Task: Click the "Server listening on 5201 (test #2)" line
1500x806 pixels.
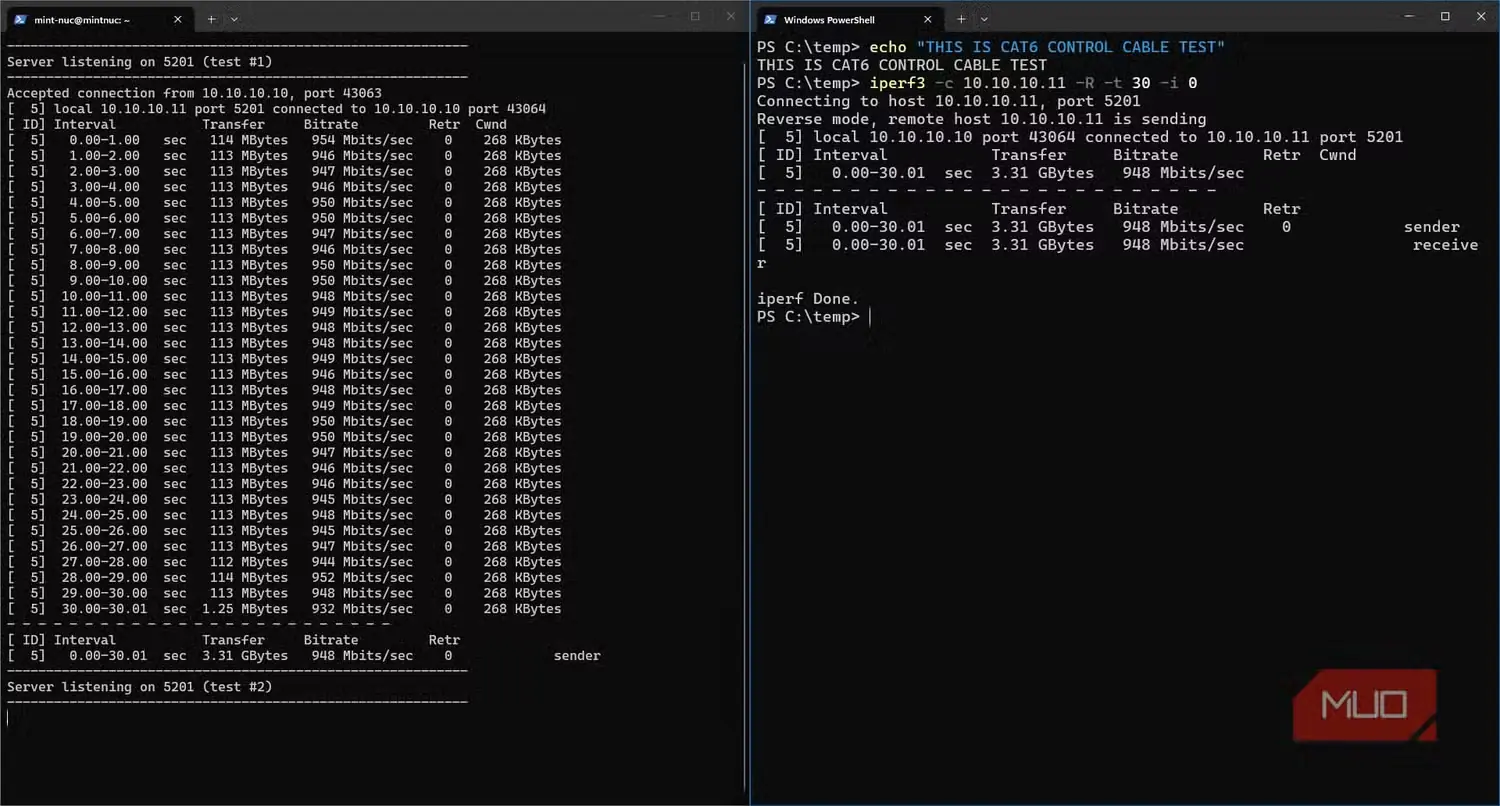Action: tap(140, 687)
